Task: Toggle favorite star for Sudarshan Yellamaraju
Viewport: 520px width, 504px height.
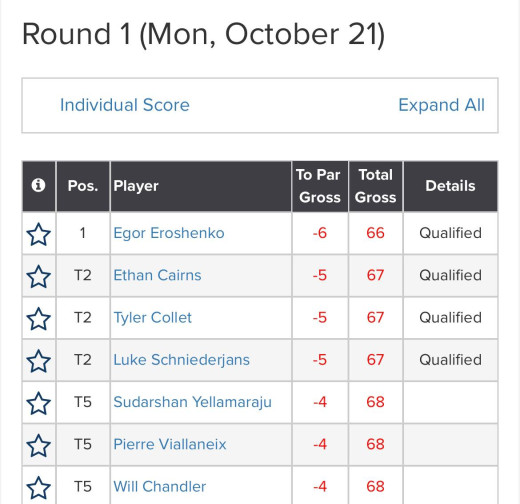Action: tap(39, 403)
